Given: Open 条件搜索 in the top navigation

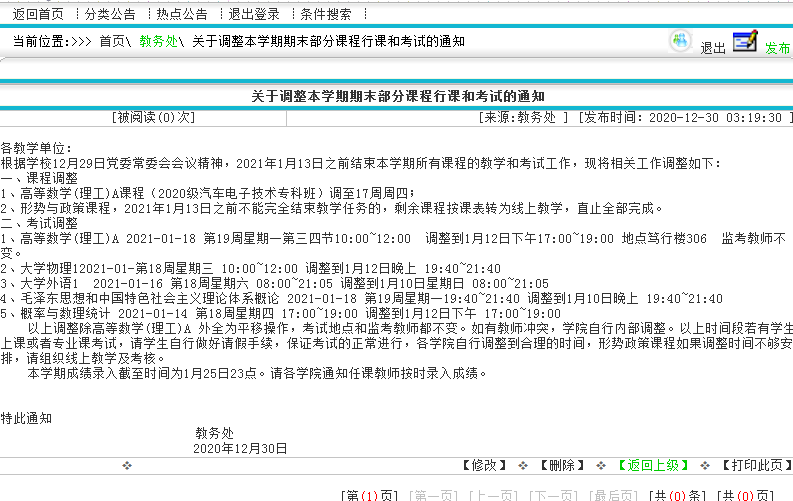Looking at the screenshot, I should (x=326, y=14).
